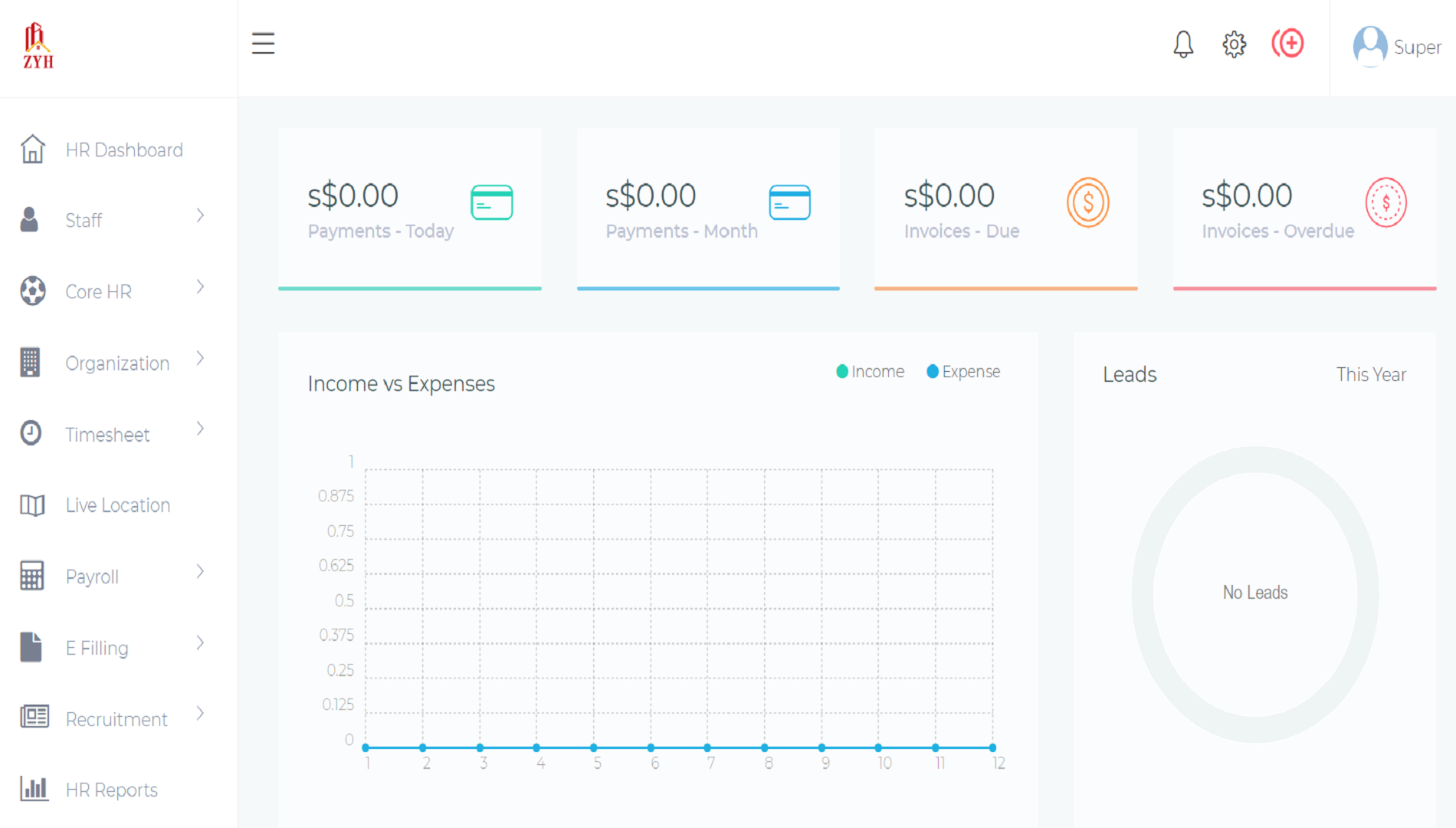Click the Invoices - Due coin icon
The height and width of the screenshot is (828, 1456).
click(1087, 202)
